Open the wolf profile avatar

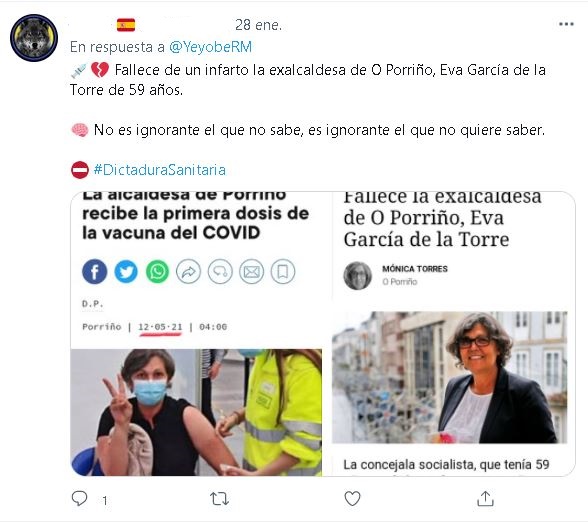click(x=34, y=38)
